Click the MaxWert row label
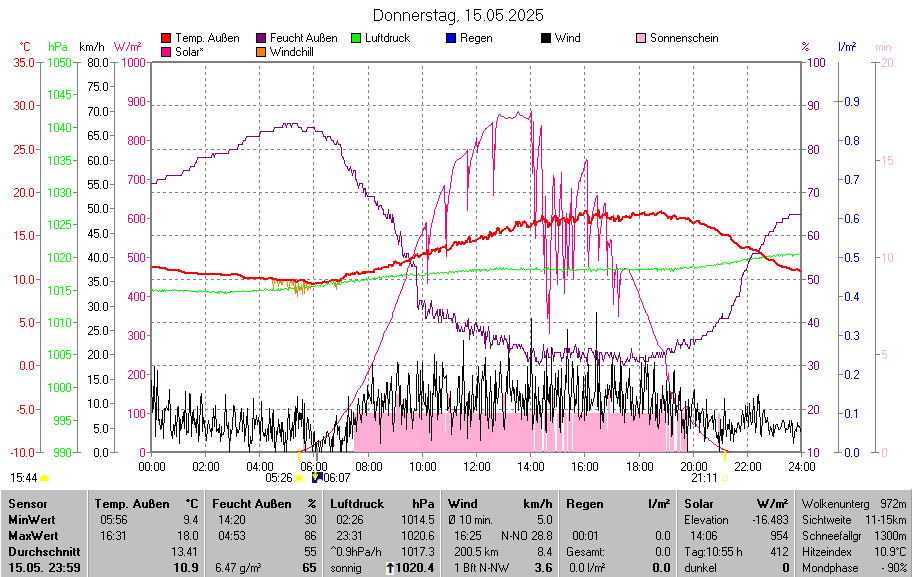 pyautogui.click(x=33, y=536)
